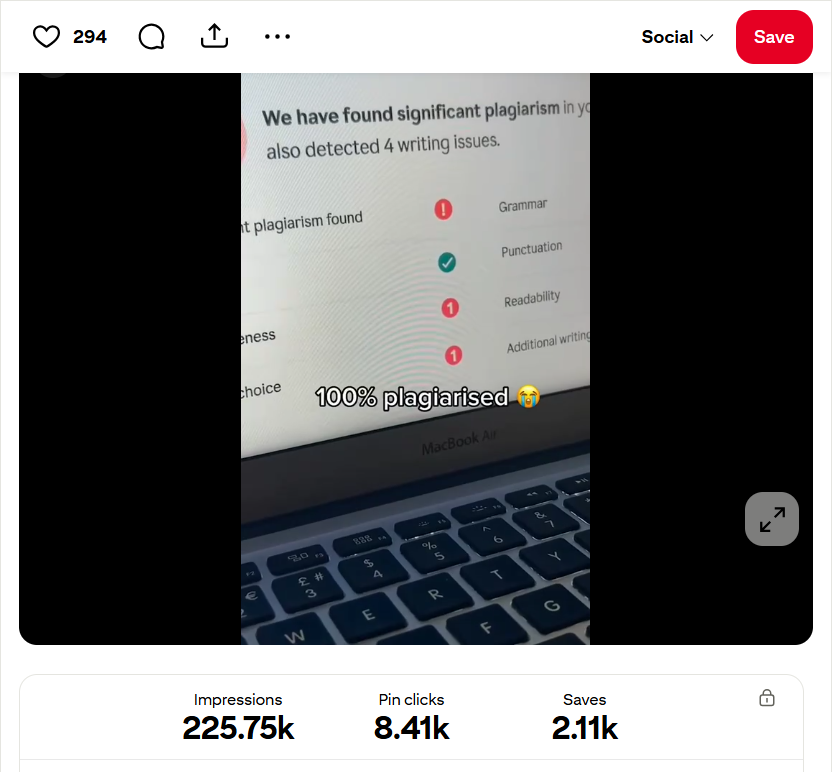Click the '100% plagiarised' caption on video
840x772 pixels.
click(427, 398)
